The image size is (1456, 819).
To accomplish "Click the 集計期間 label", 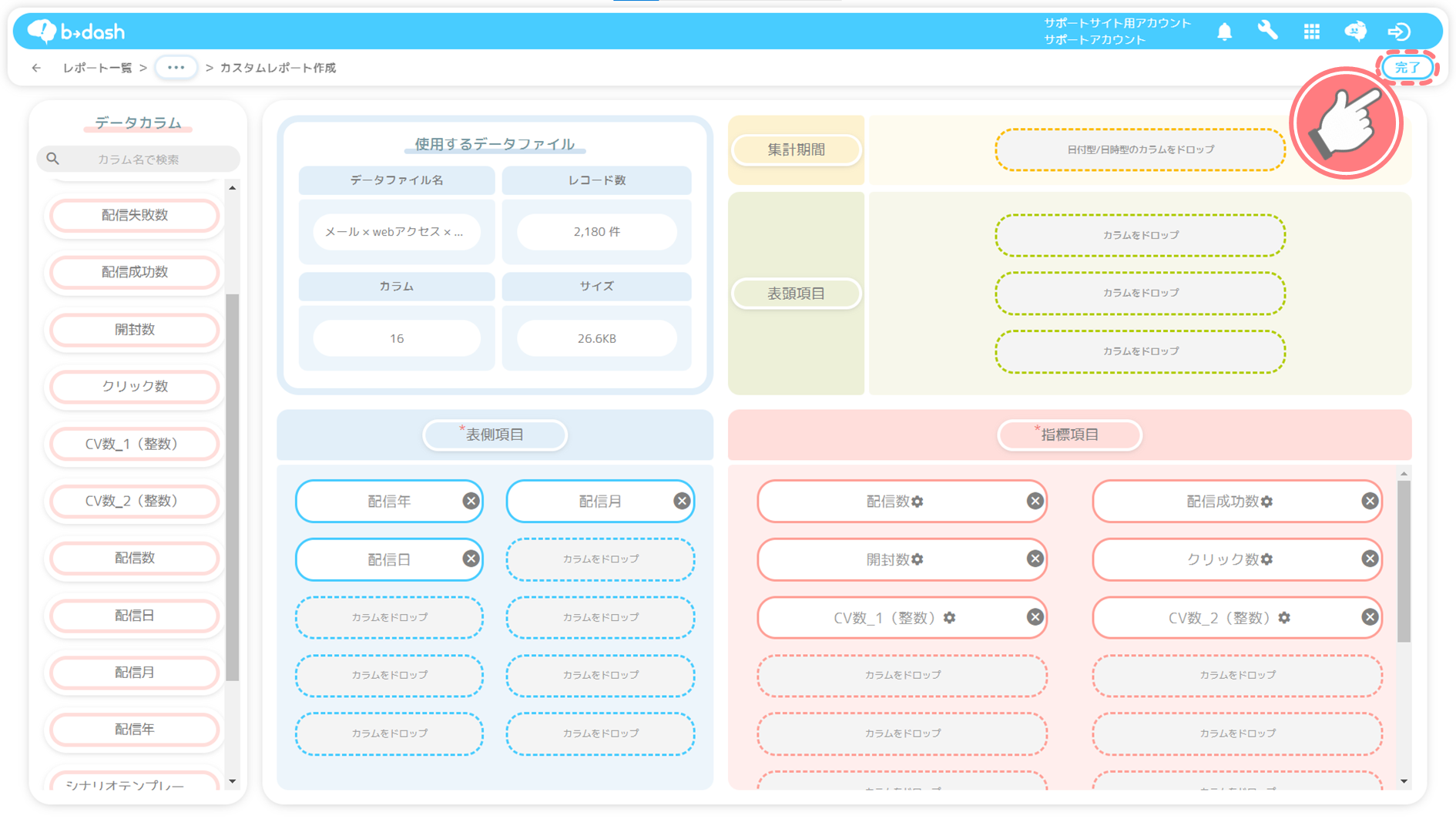I will coord(796,149).
